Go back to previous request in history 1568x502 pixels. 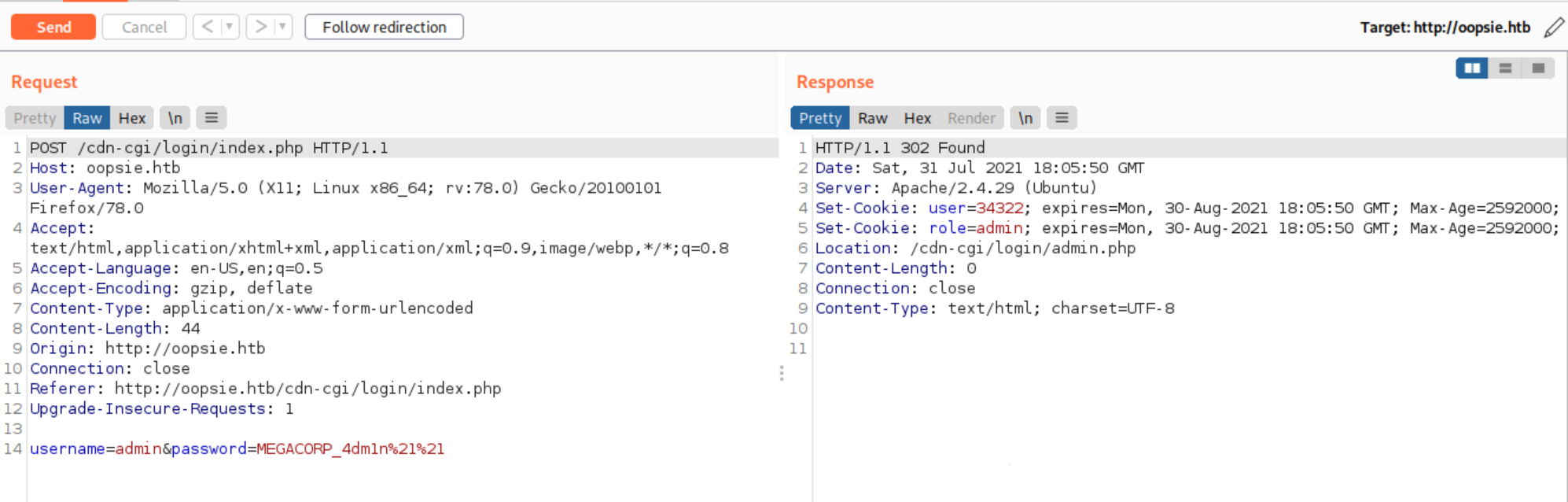pos(207,27)
